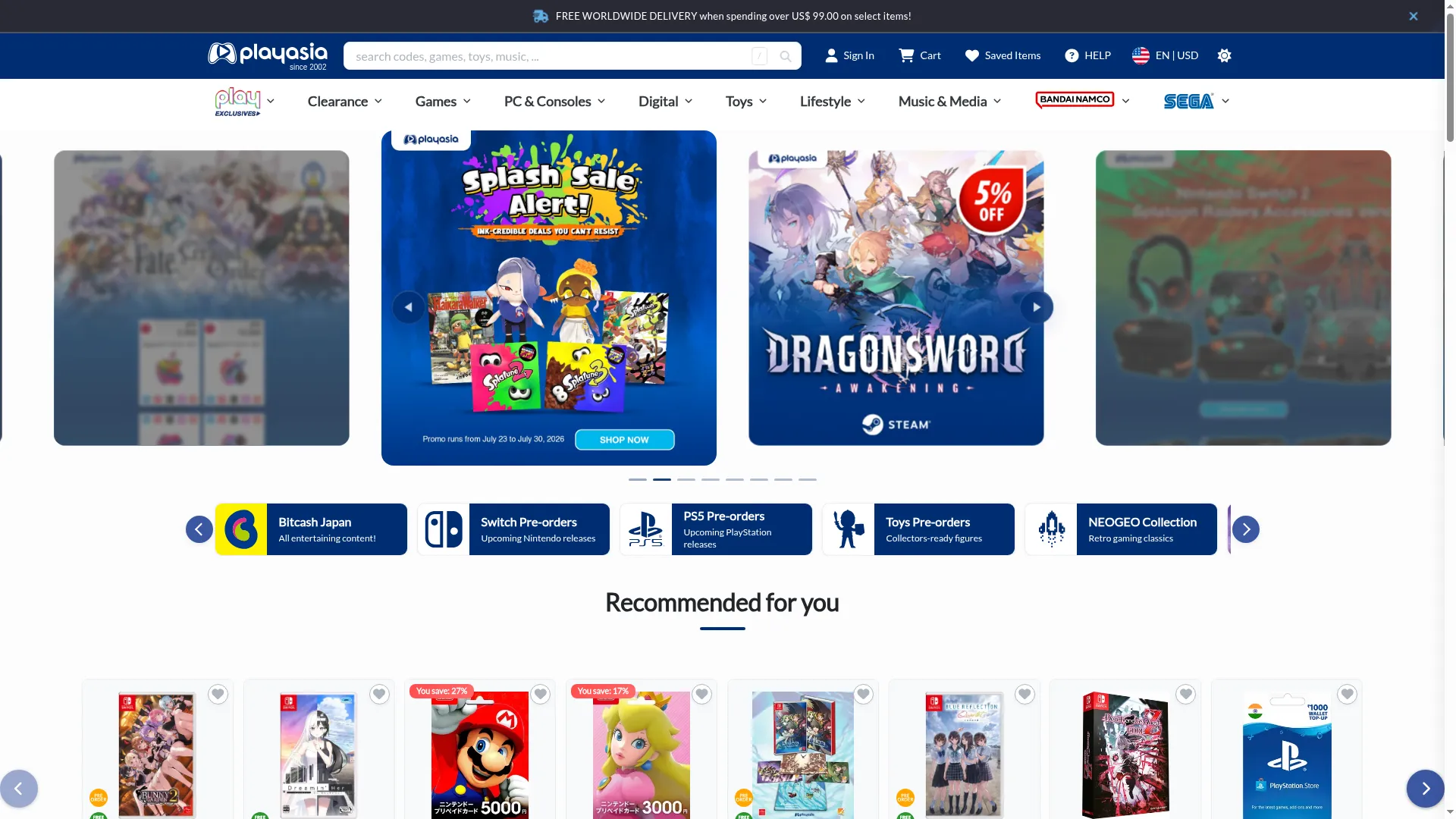1456x819 pixels.
Task: Click the PS5 logo icon
Action: coord(646,529)
